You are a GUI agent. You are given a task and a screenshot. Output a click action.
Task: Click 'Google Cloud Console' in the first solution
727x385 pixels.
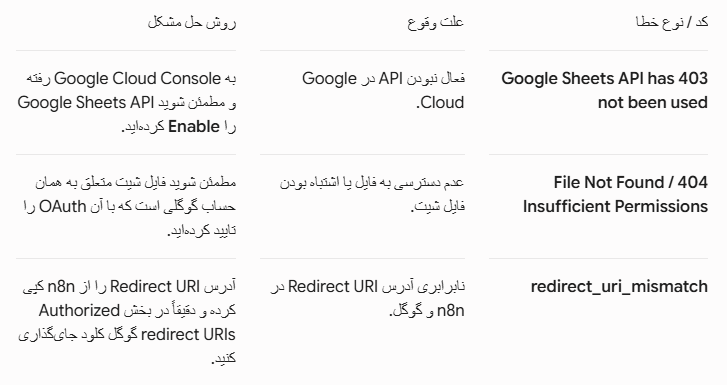point(137,78)
